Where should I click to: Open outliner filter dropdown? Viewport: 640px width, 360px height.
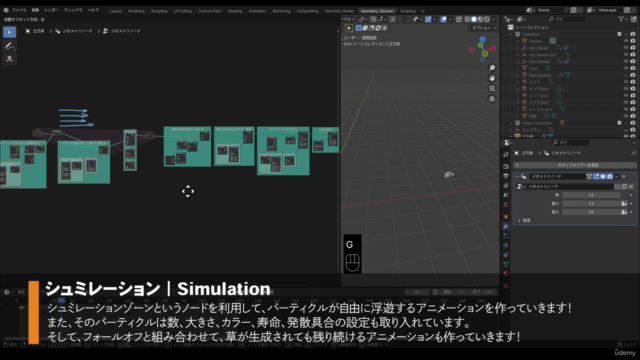click(x=623, y=19)
